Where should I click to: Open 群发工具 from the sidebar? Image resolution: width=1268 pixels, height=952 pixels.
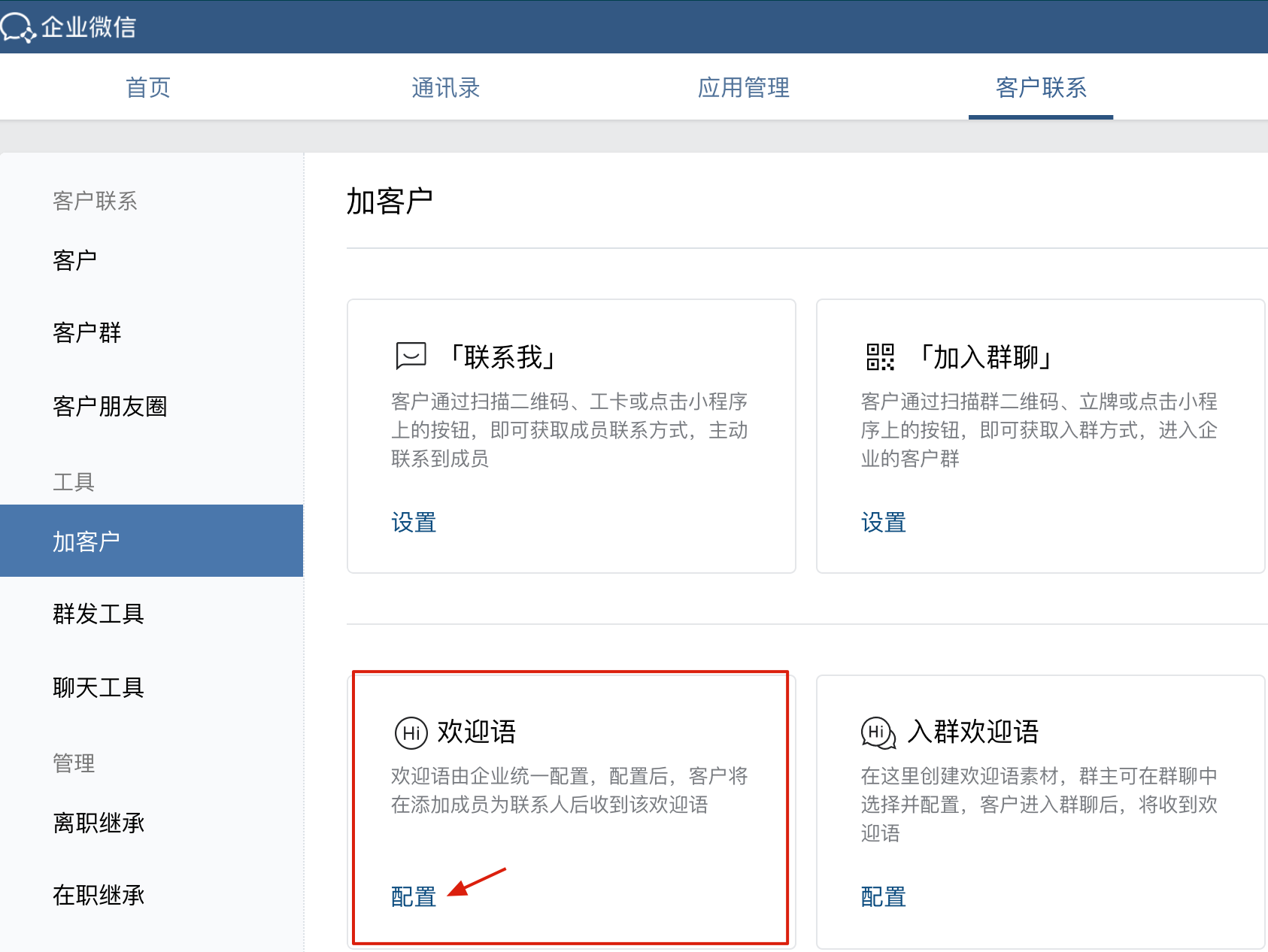tap(99, 614)
